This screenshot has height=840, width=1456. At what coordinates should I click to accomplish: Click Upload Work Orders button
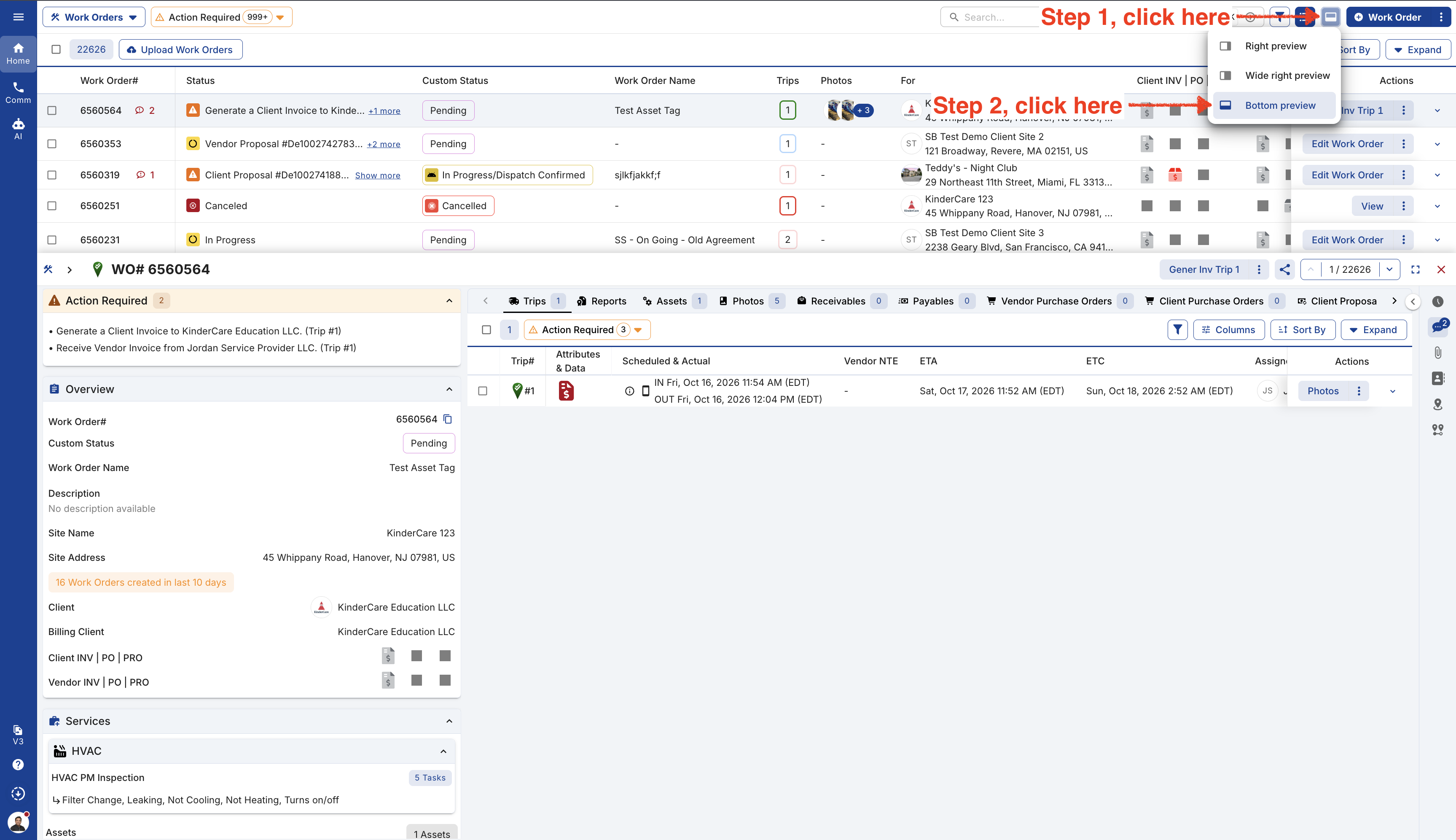click(x=180, y=50)
